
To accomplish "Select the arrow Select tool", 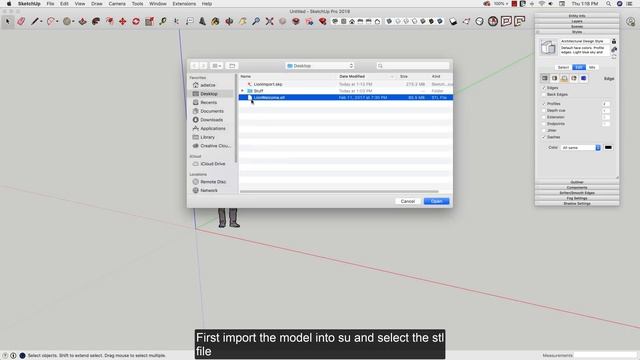I will pyautogui.click(x=8, y=21).
